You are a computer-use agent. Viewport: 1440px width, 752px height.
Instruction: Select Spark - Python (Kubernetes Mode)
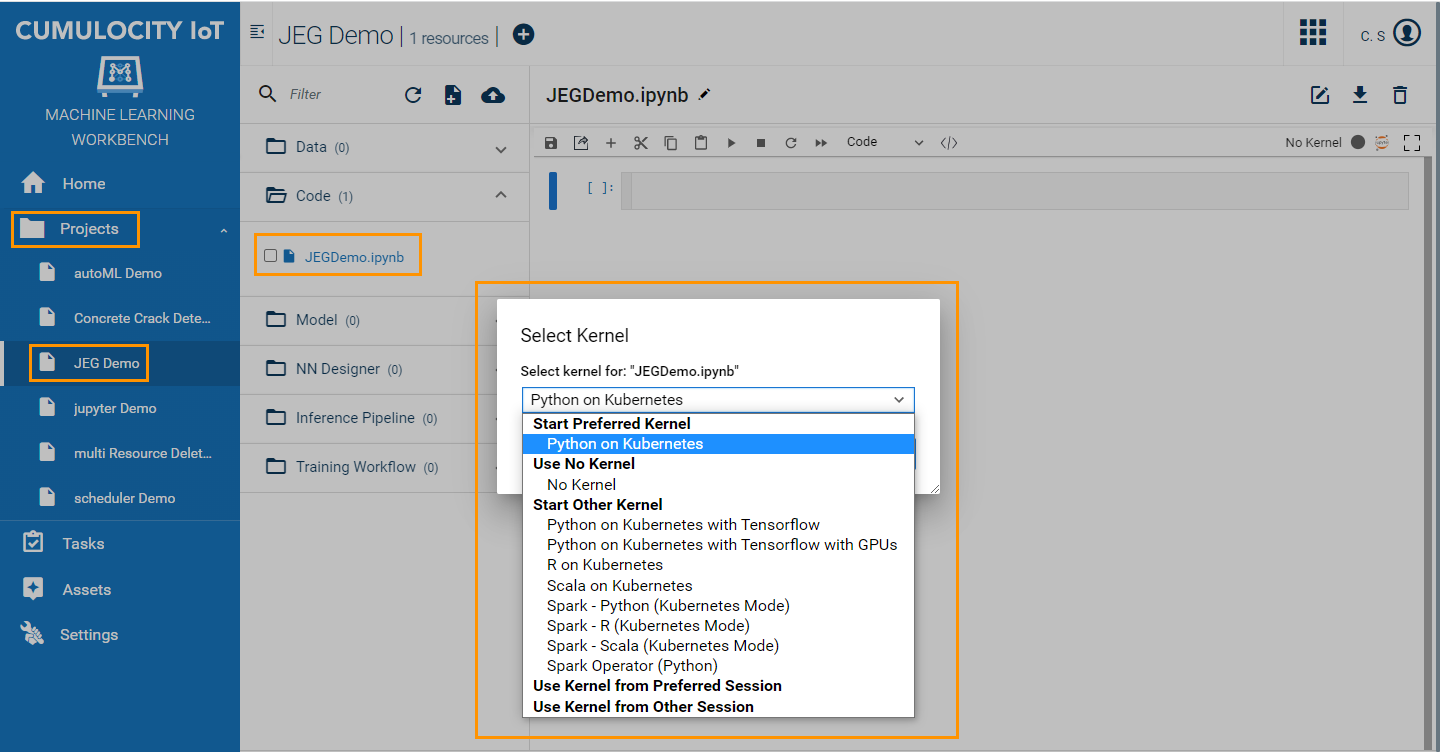tap(718, 606)
